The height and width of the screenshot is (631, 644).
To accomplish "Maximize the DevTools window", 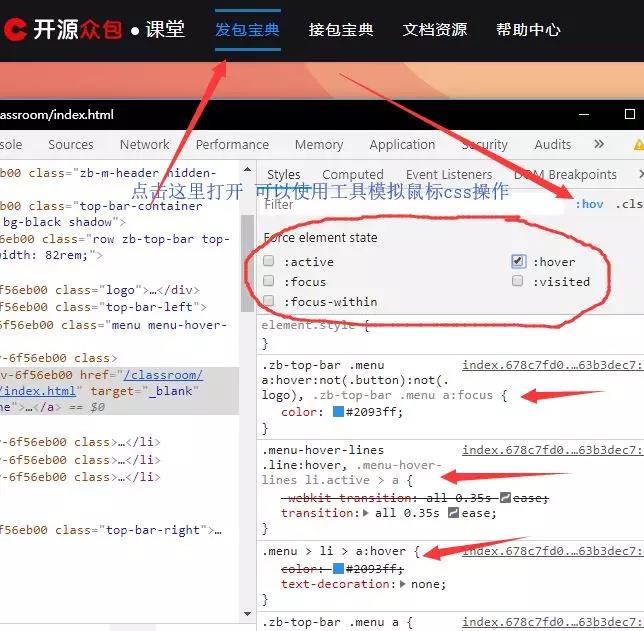I will click(630, 114).
